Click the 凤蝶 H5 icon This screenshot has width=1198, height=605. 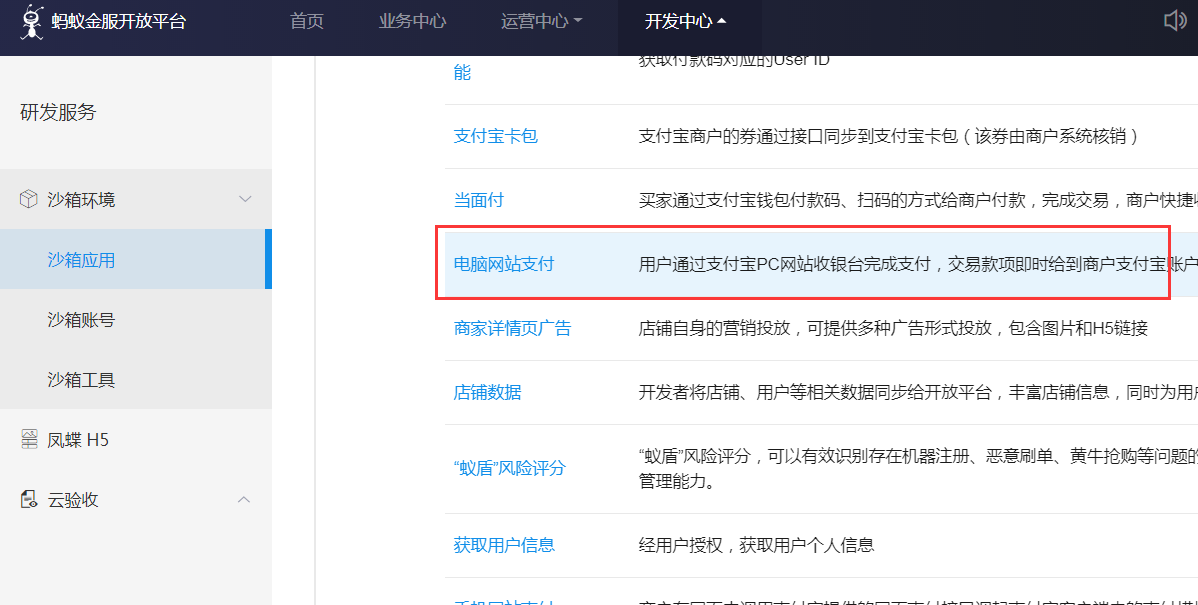[x=29, y=439]
